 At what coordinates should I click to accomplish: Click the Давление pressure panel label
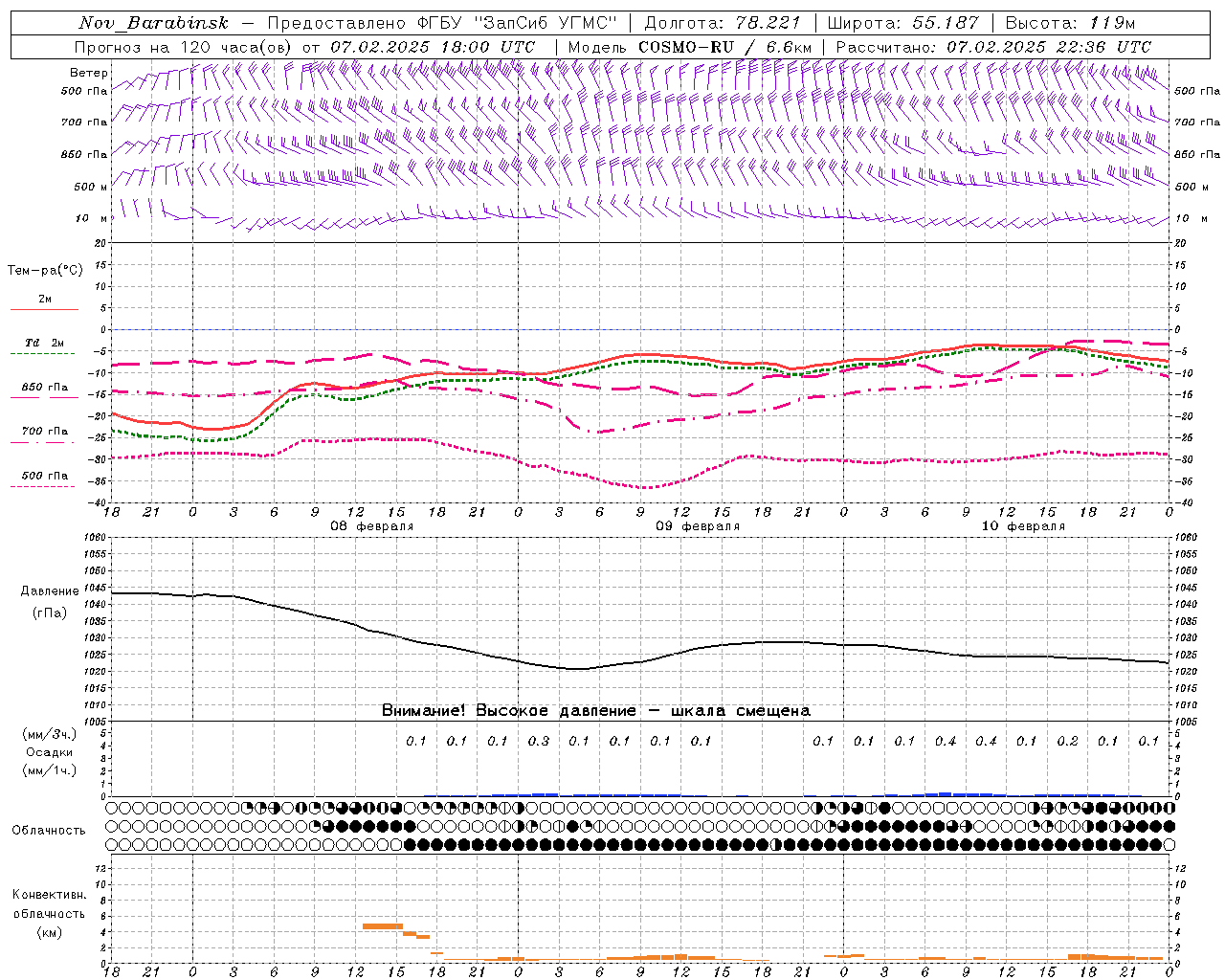(x=50, y=591)
